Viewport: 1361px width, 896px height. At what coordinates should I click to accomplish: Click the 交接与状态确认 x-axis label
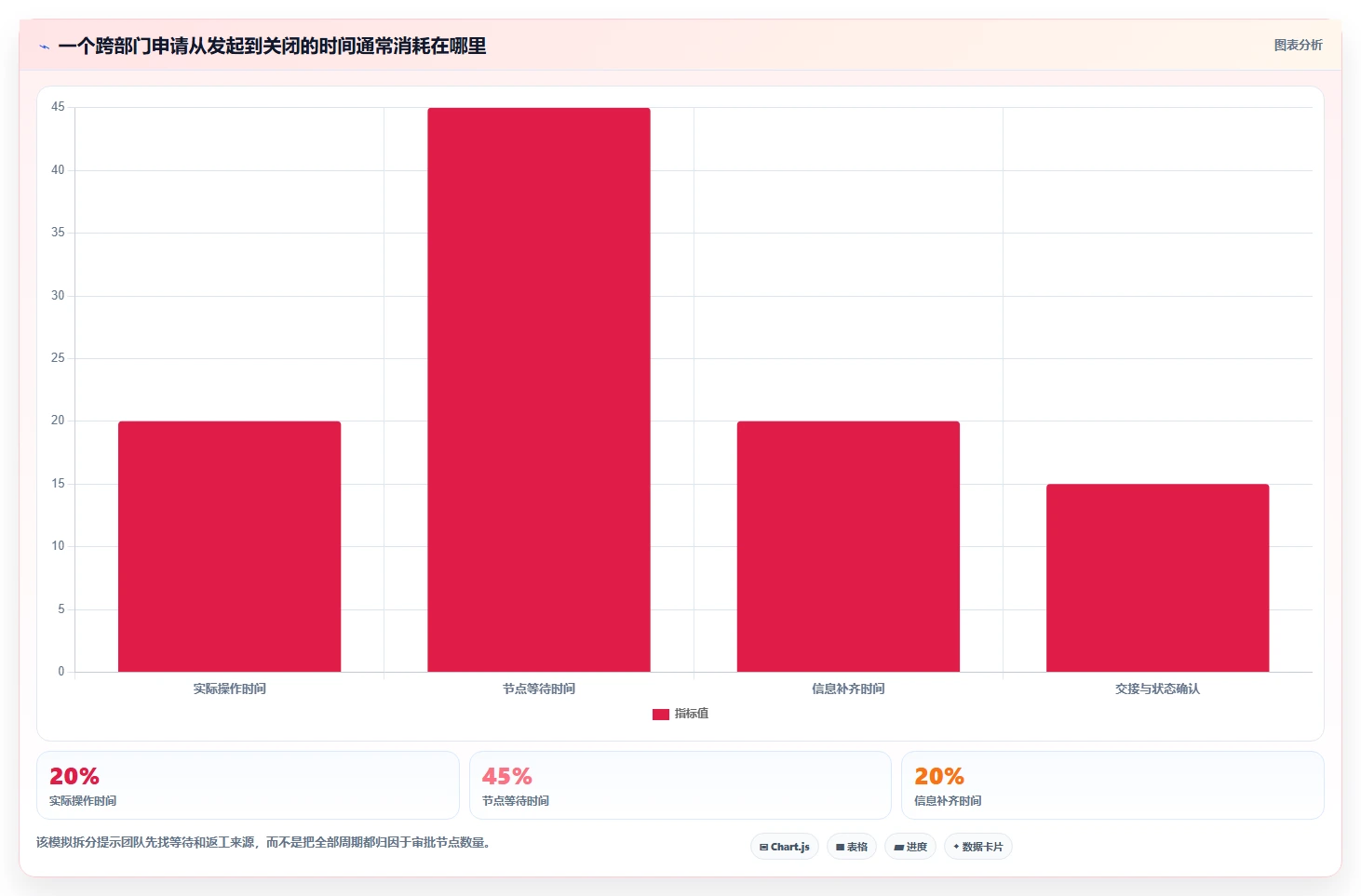point(1158,689)
